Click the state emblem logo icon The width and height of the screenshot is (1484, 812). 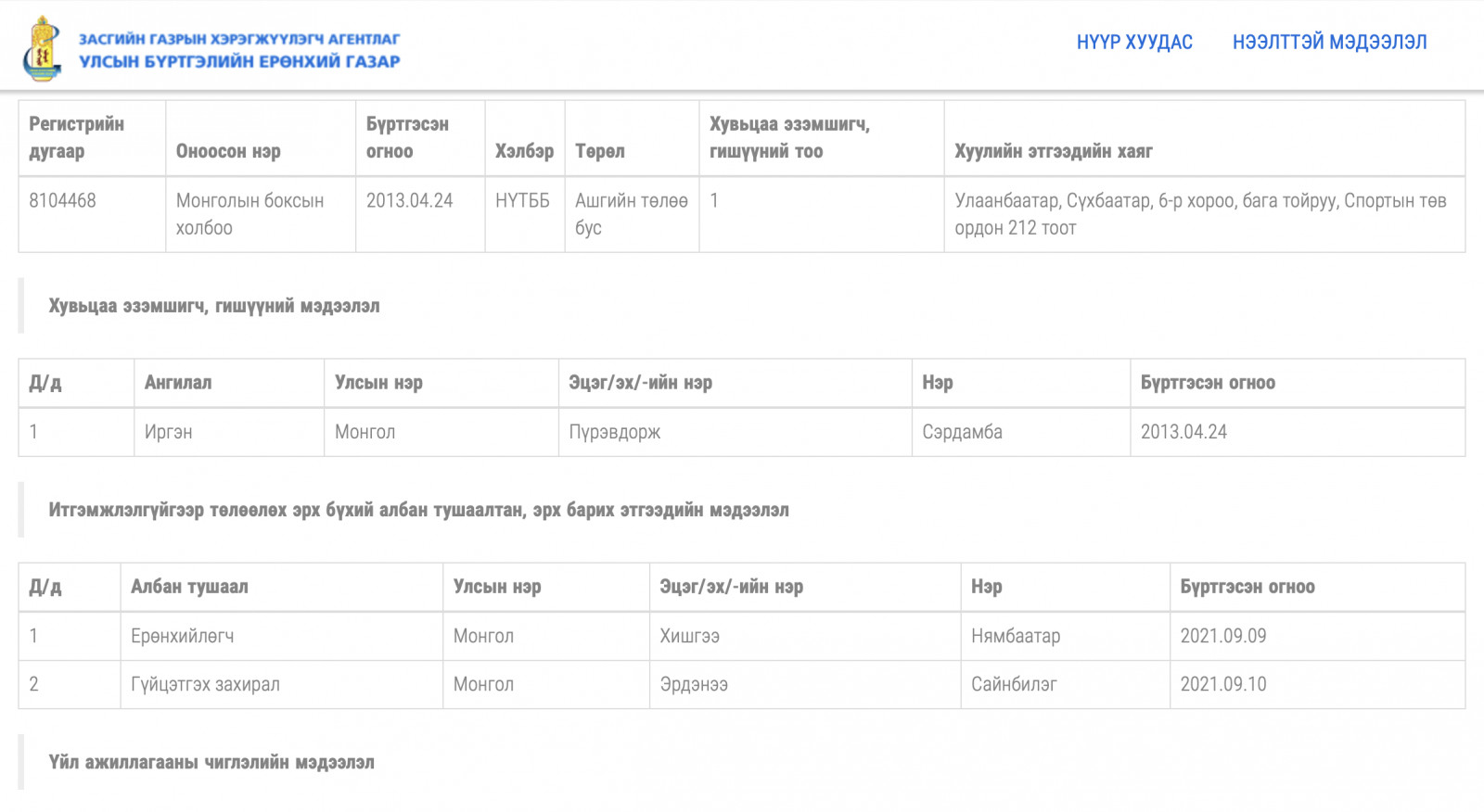[43, 48]
